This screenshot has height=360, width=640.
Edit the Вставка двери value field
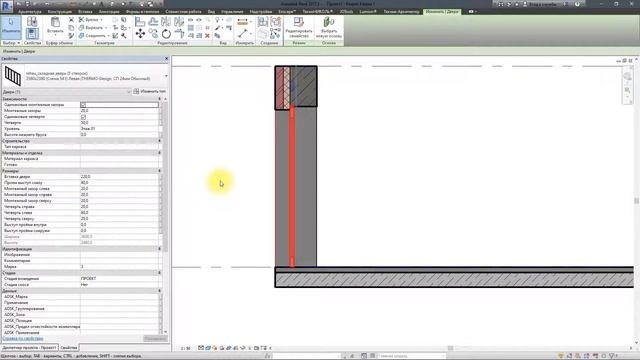tap(119, 177)
